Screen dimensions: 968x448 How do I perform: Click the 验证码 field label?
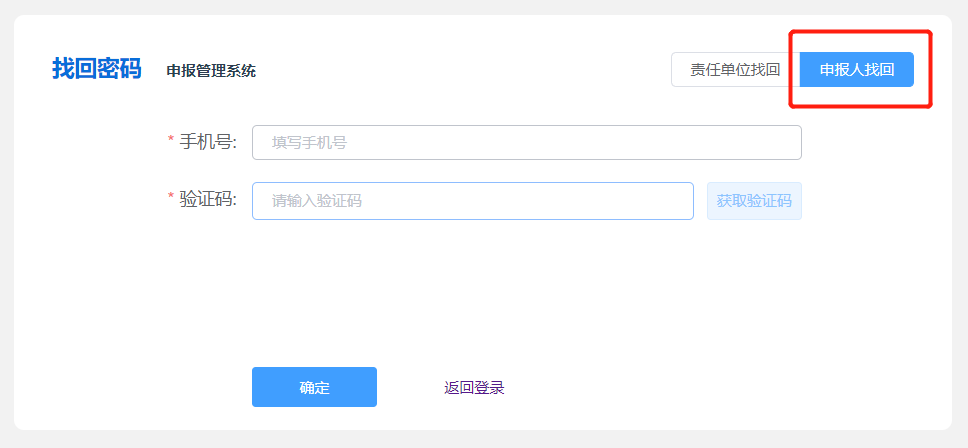point(208,200)
